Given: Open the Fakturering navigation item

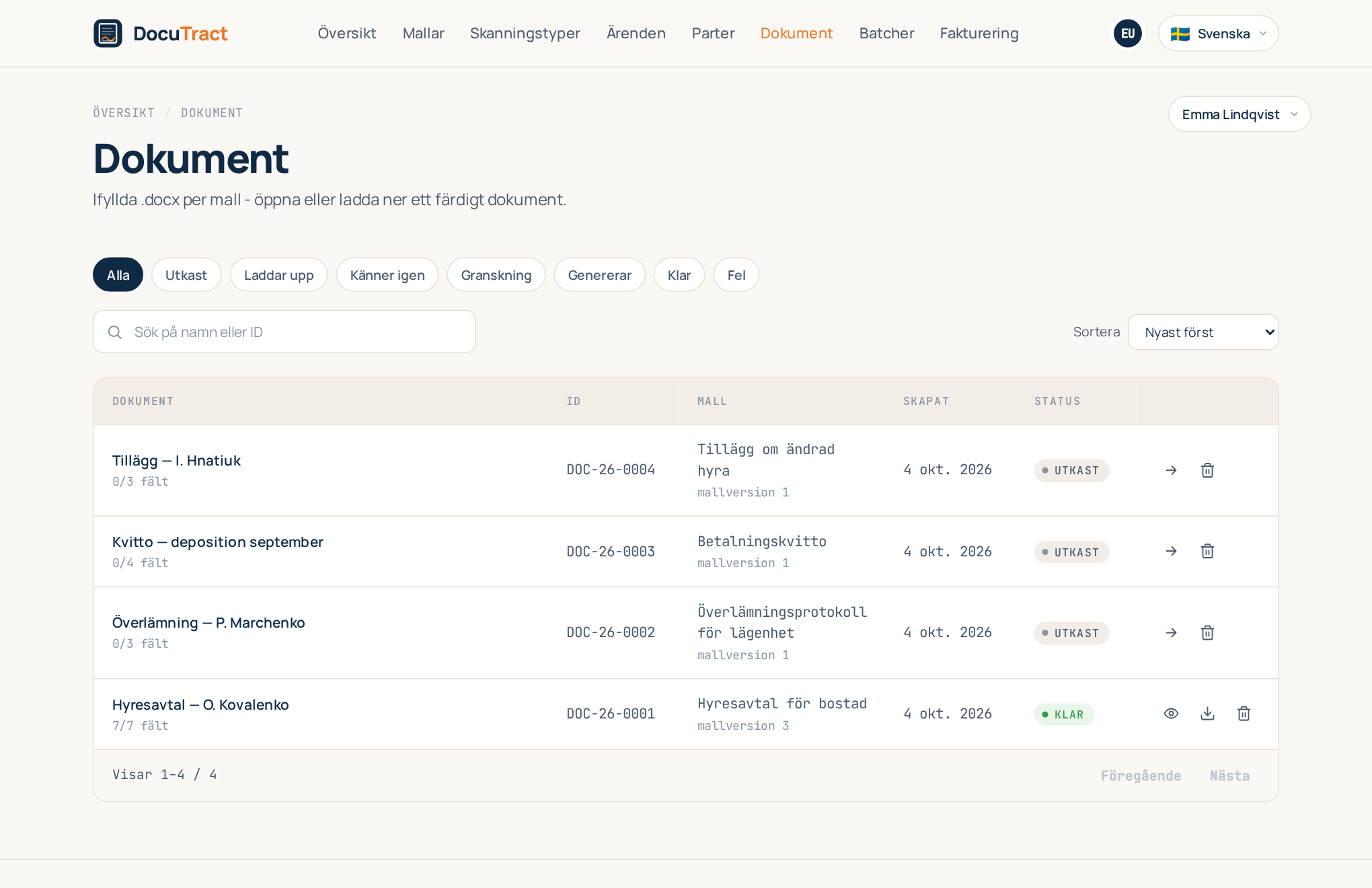Looking at the screenshot, I should point(979,34).
